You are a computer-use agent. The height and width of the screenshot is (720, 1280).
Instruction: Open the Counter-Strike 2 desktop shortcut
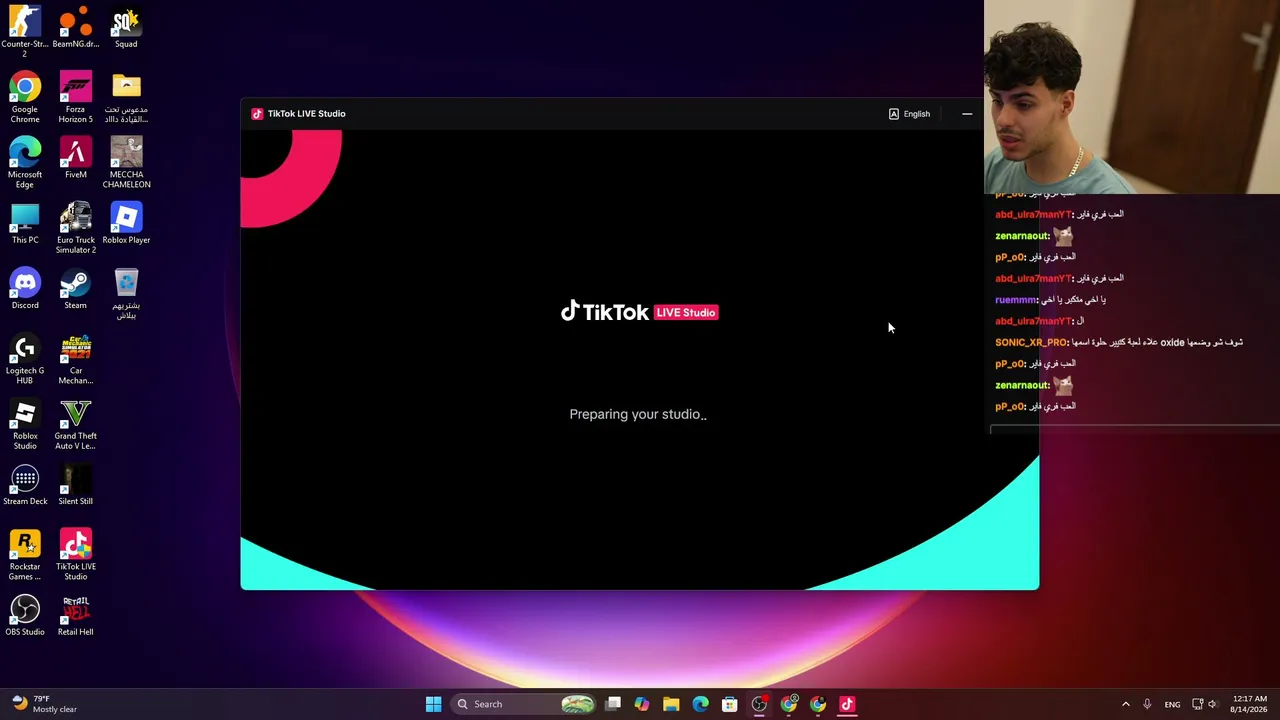pos(25,30)
